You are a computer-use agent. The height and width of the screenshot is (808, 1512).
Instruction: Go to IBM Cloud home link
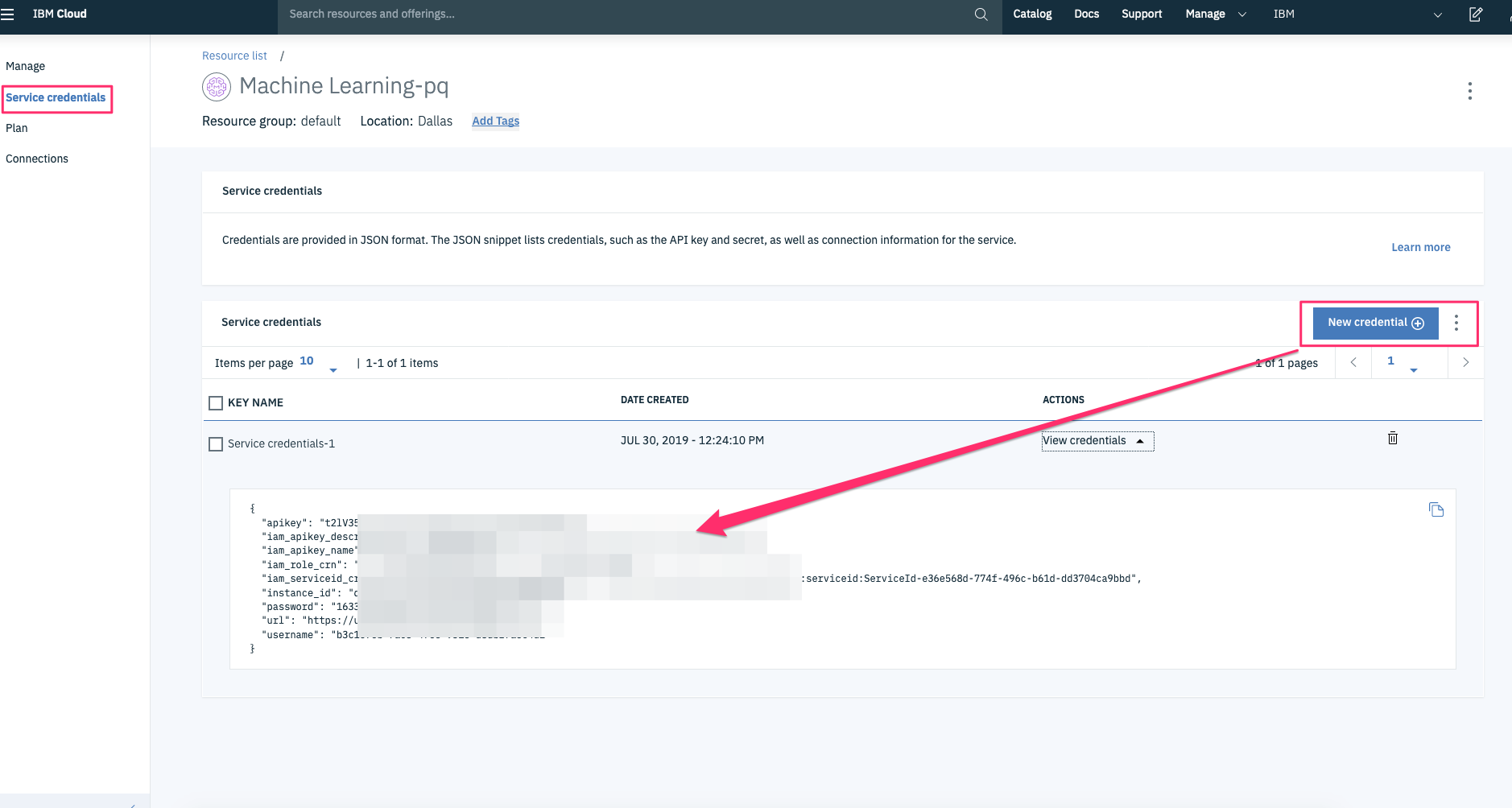tap(60, 14)
